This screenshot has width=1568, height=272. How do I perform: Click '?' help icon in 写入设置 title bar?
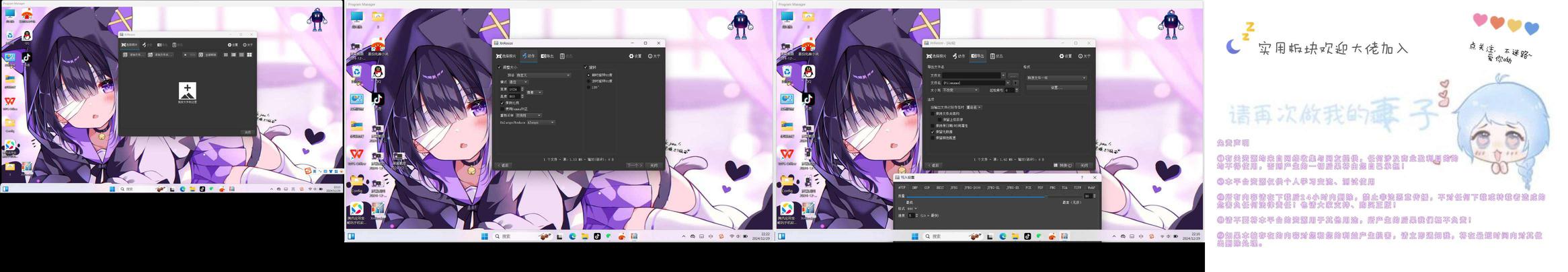1082,177
